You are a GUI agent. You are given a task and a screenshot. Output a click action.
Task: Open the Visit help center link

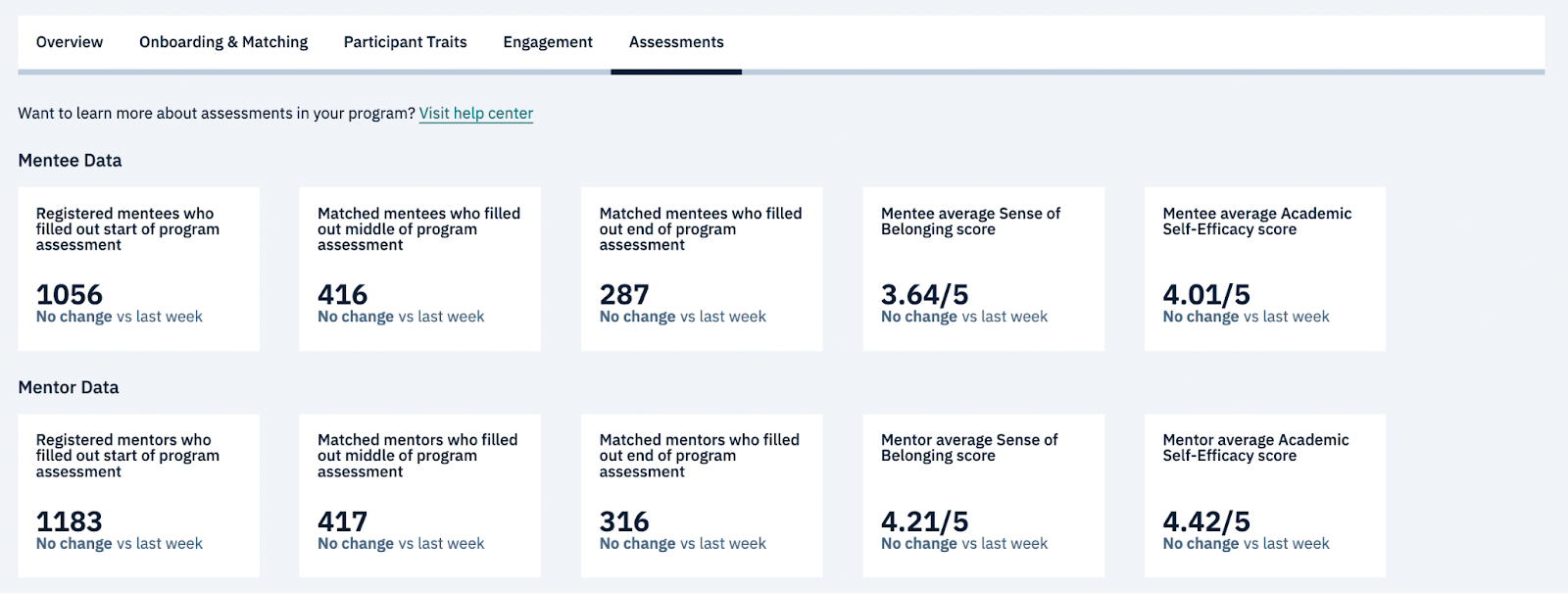coord(476,114)
